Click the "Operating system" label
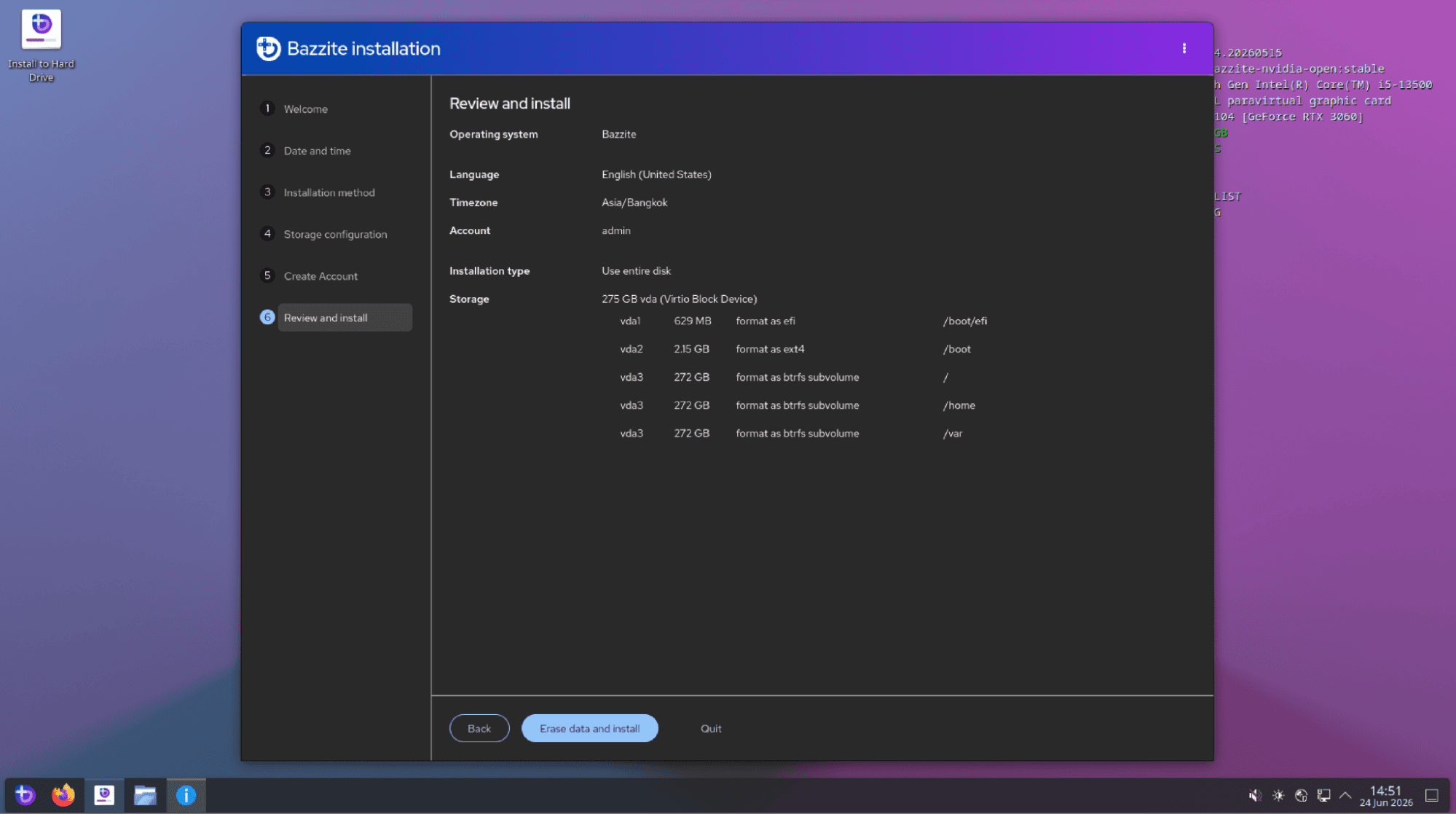The width and height of the screenshot is (1456, 814). click(494, 134)
